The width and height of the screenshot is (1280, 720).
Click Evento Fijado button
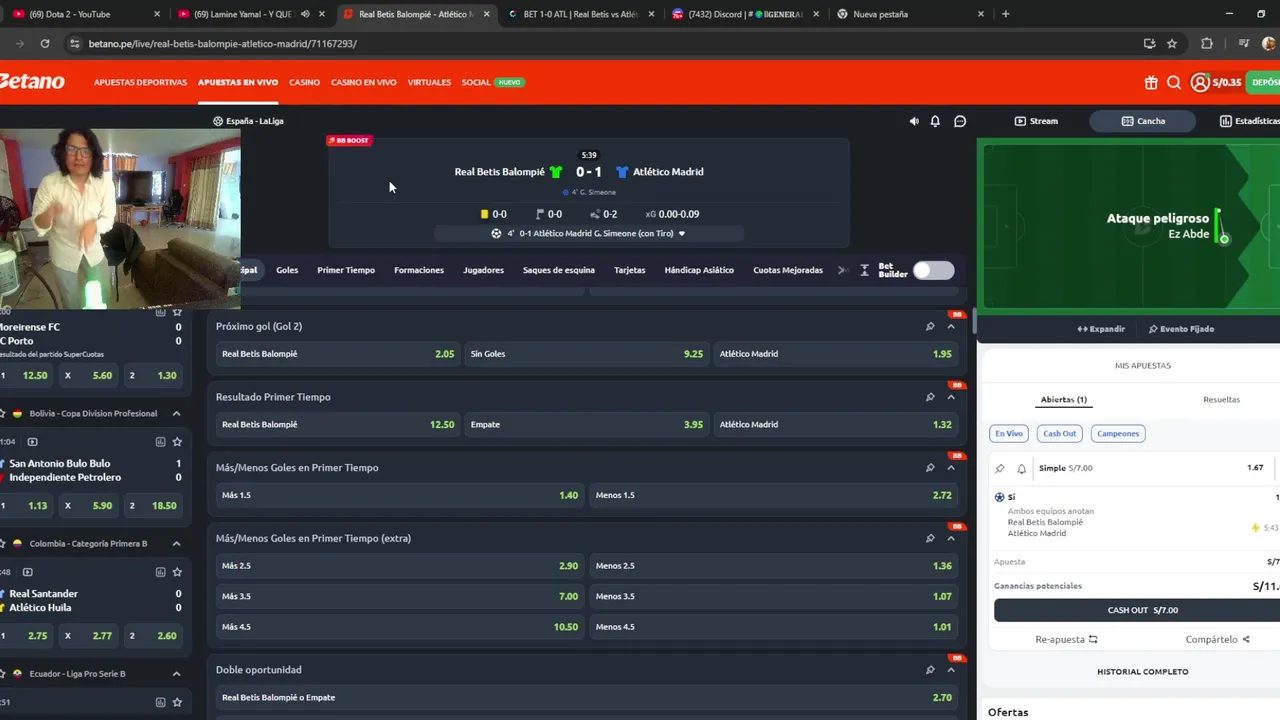[1181, 329]
